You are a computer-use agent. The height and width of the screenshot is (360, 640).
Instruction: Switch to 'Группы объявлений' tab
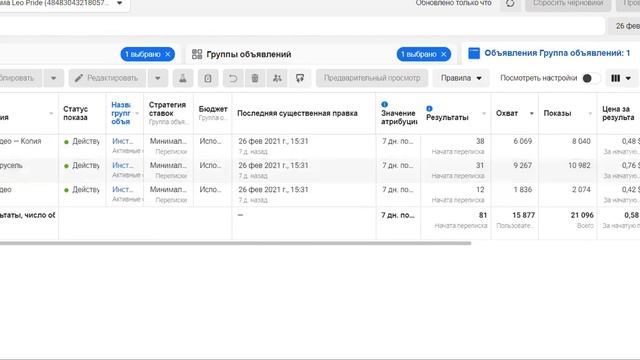(x=249, y=54)
